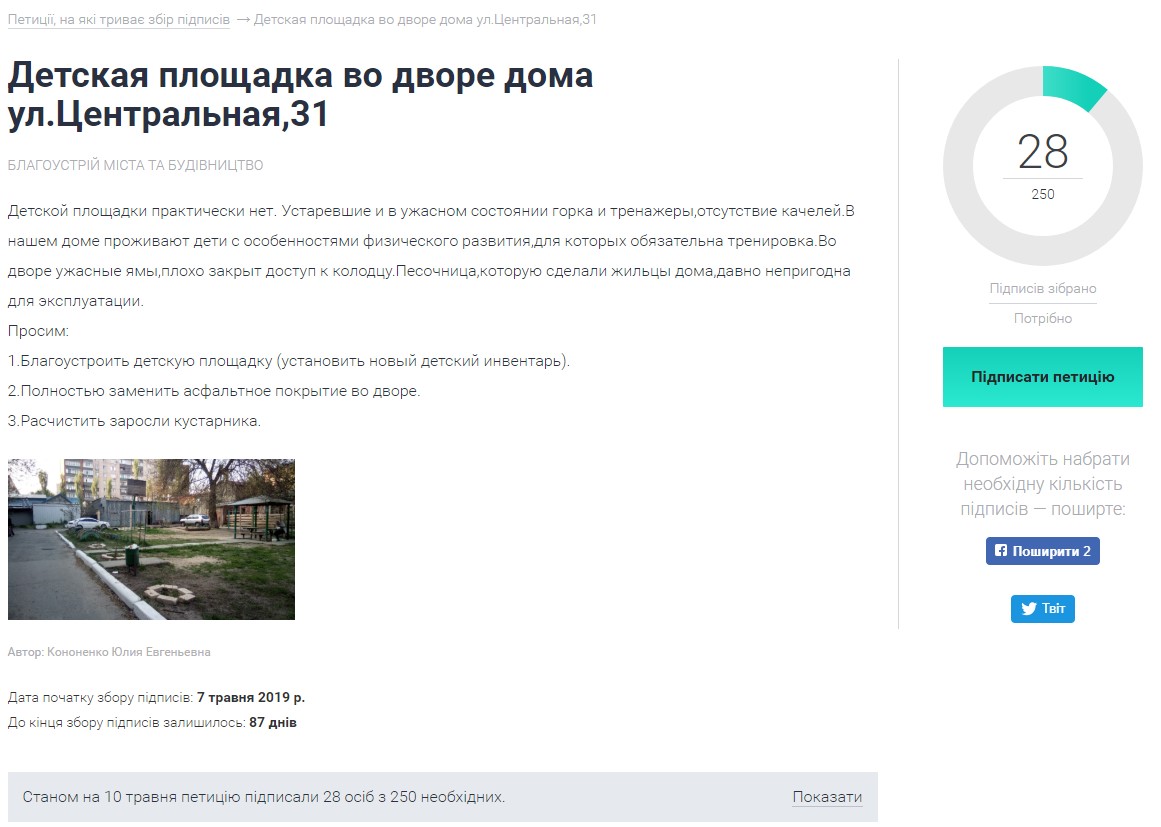Expand signature list via Показати link
Viewport: 1161px width, 827px height.
pos(827,797)
